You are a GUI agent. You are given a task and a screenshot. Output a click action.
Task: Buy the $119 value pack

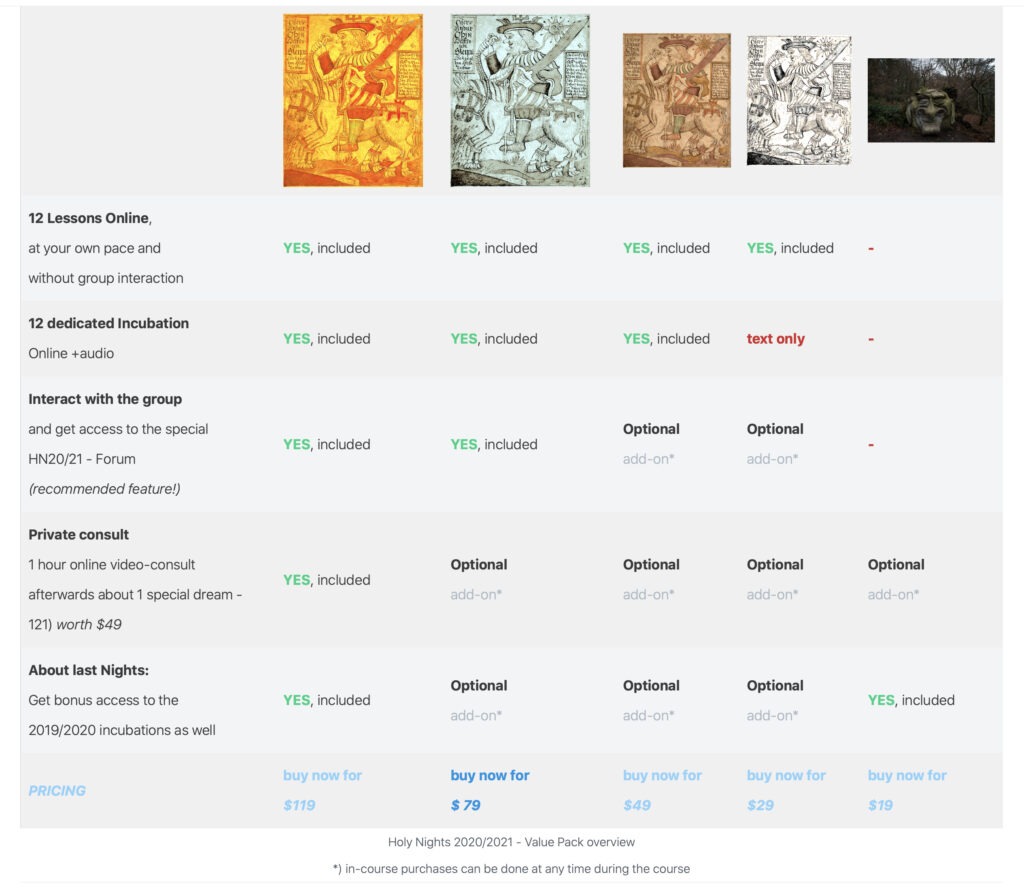click(323, 790)
